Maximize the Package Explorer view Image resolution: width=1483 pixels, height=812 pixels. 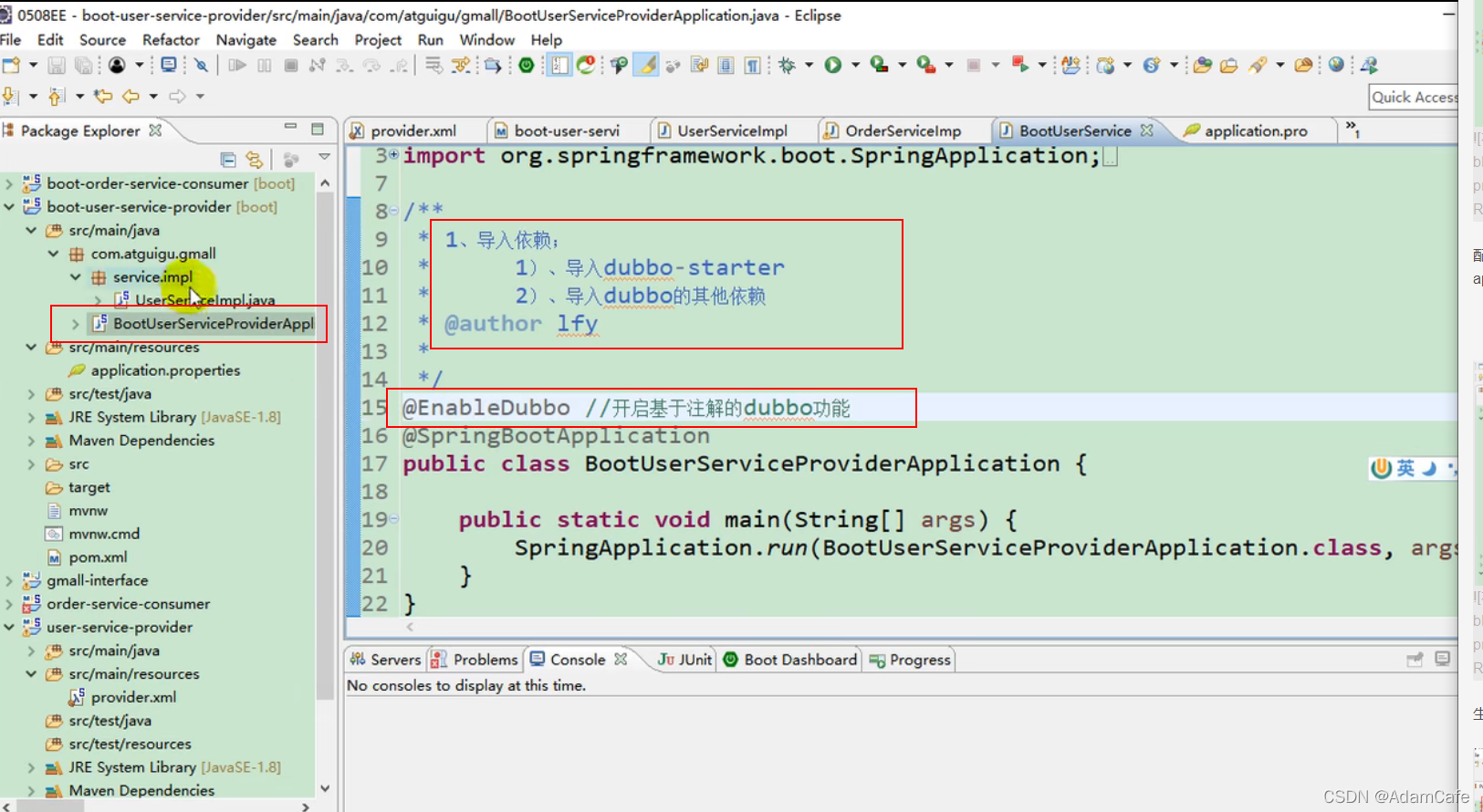pyautogui.click(x=318, y=129)
